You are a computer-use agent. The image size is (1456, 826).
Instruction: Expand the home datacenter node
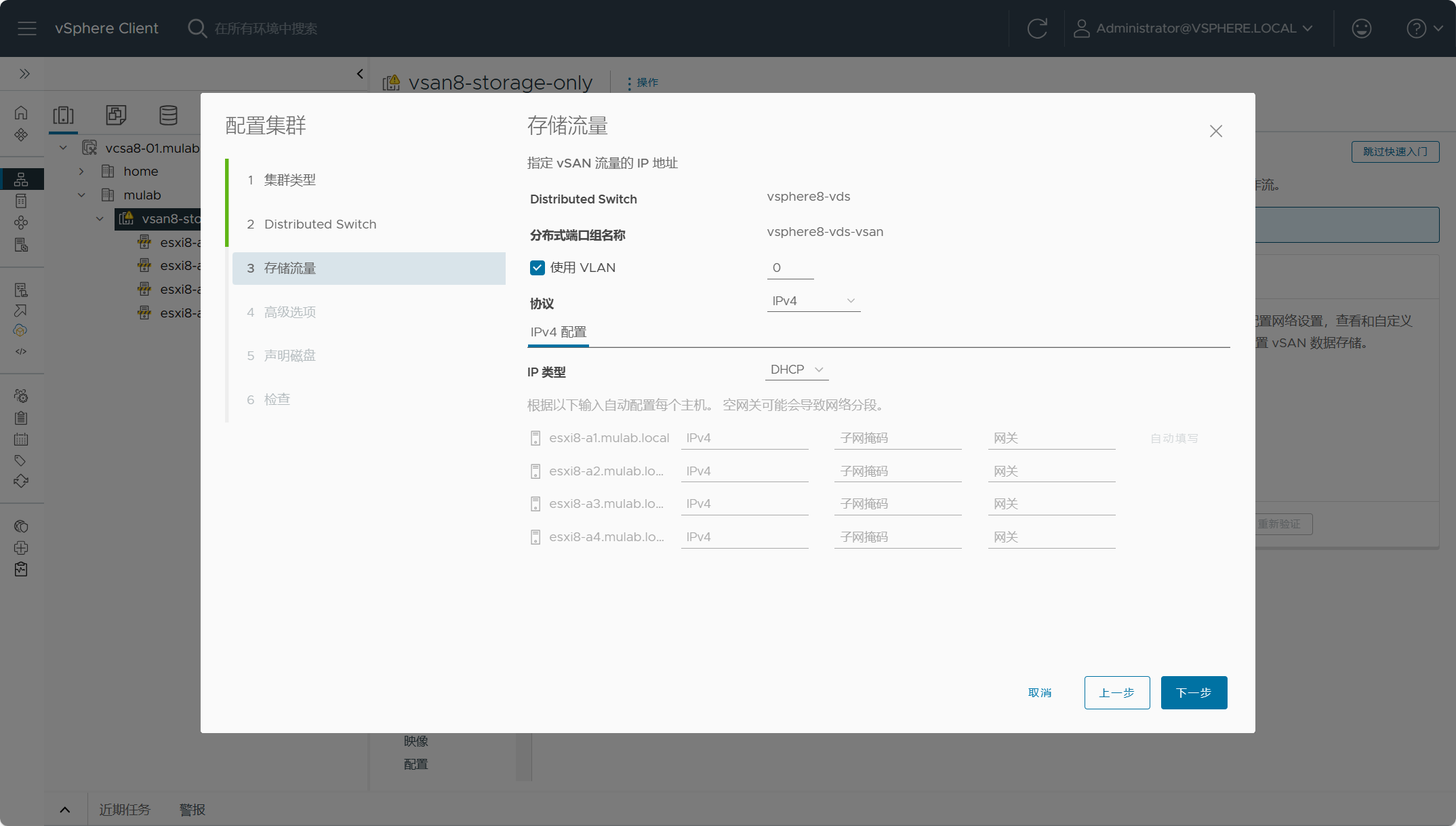point(81,172)
